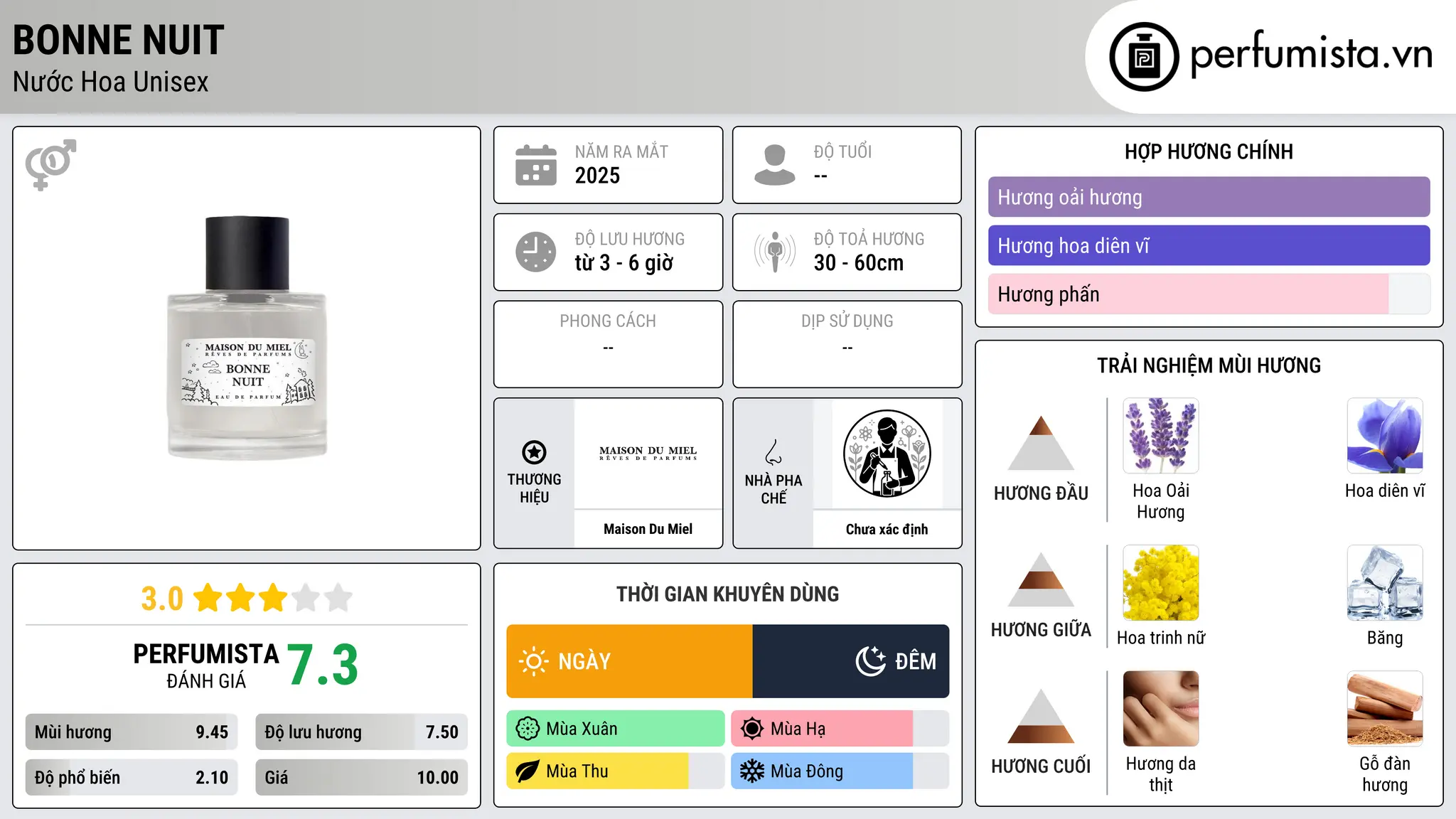The width and height of the screenshot is (1456, 819).
Task: Click the TRẢI NGHIỆM MÙI HƯƠNG heading
Action: [1209, 365]
